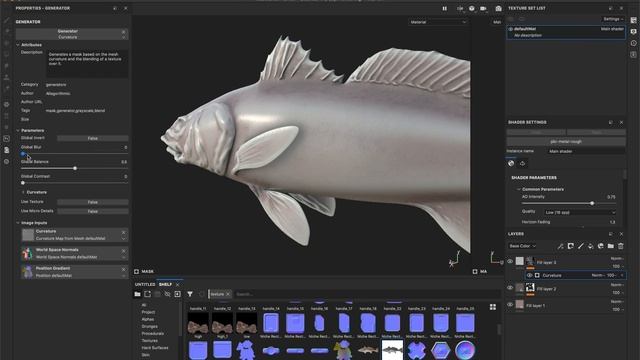
Task: Add a mask using the Layers toolbar mask icon
Action: tap(571, 246)
